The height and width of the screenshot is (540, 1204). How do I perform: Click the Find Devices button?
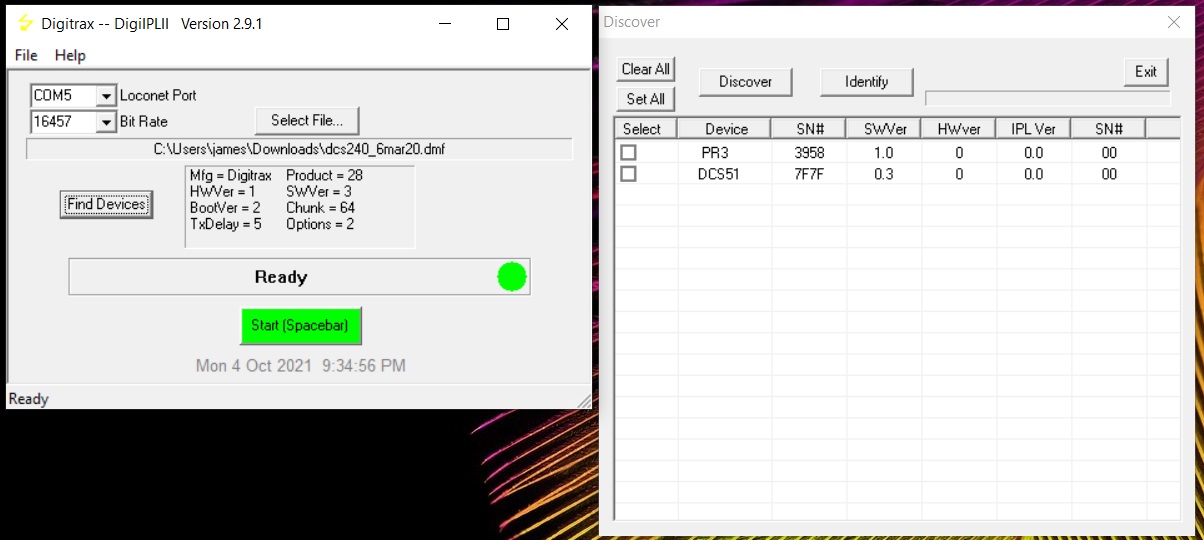pos(106,204)
